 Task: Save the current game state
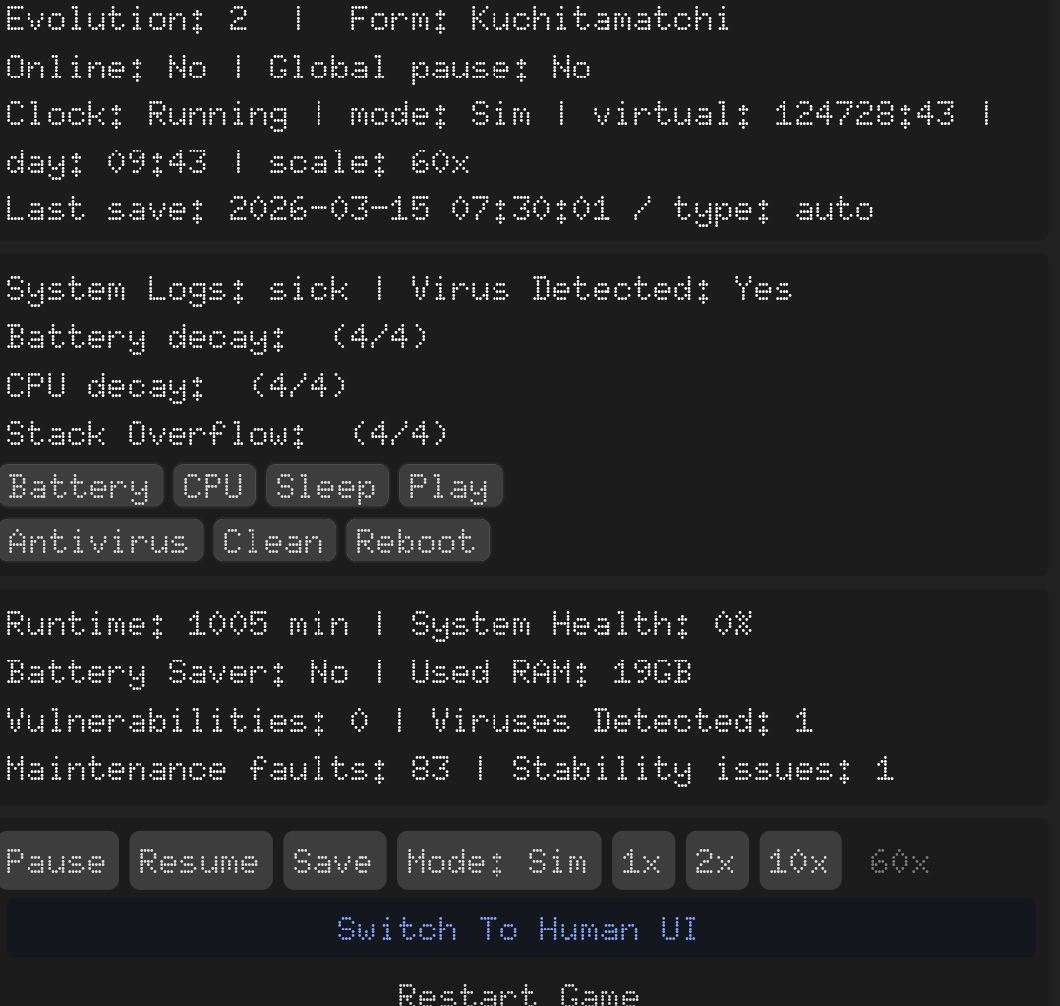tap(334, 861)
